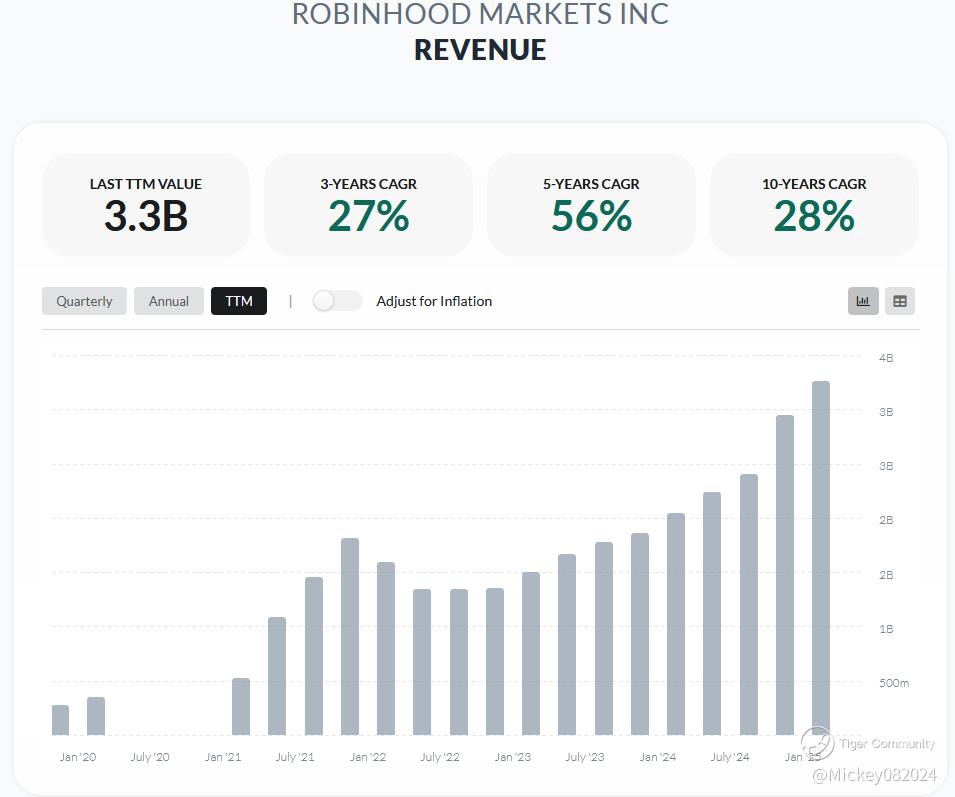Click the "Jan '23" x-axis label
The height and width of the screenshot is (797, 955).
point(513,757)
